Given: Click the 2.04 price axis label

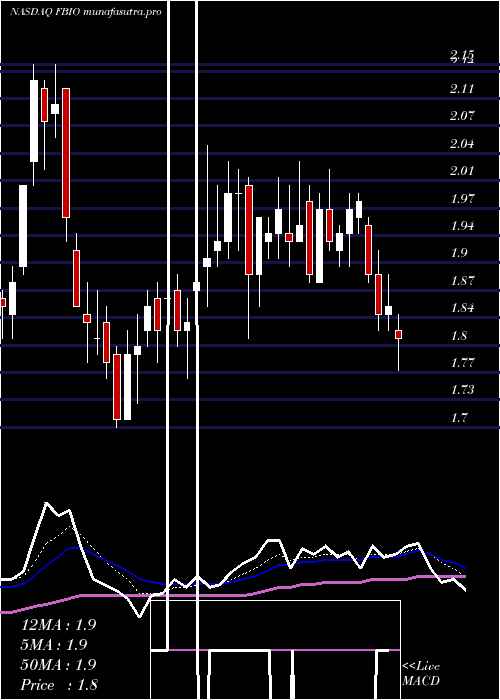Looking at the screenshot, I should point(462,144).
